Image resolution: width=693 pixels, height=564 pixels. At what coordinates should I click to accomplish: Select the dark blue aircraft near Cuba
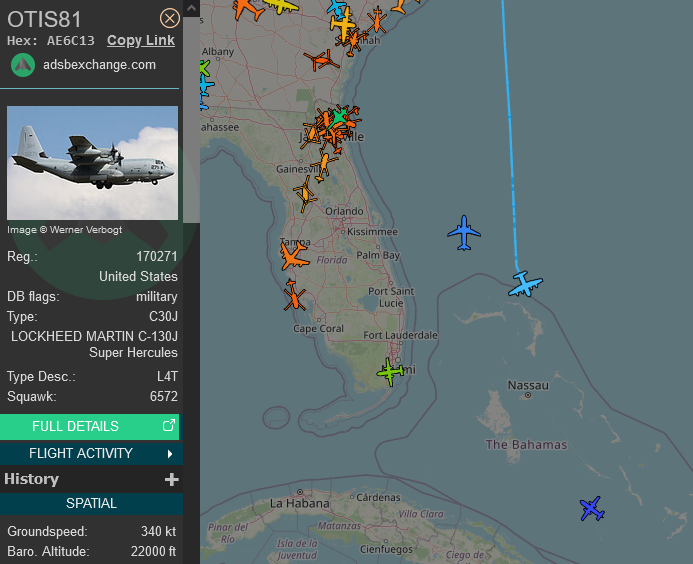(592, 508)
